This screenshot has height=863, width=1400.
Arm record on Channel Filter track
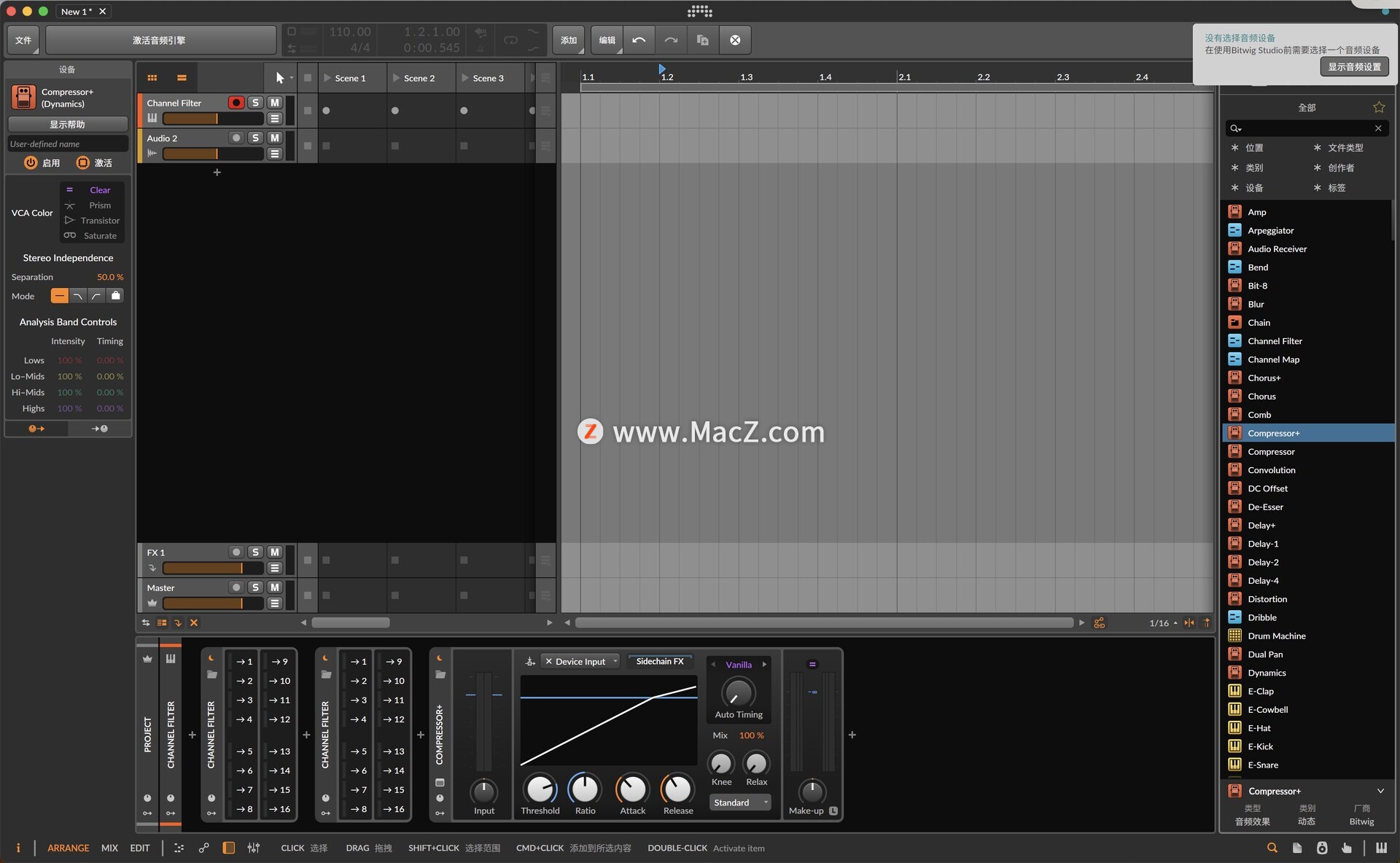coord(236,103)
